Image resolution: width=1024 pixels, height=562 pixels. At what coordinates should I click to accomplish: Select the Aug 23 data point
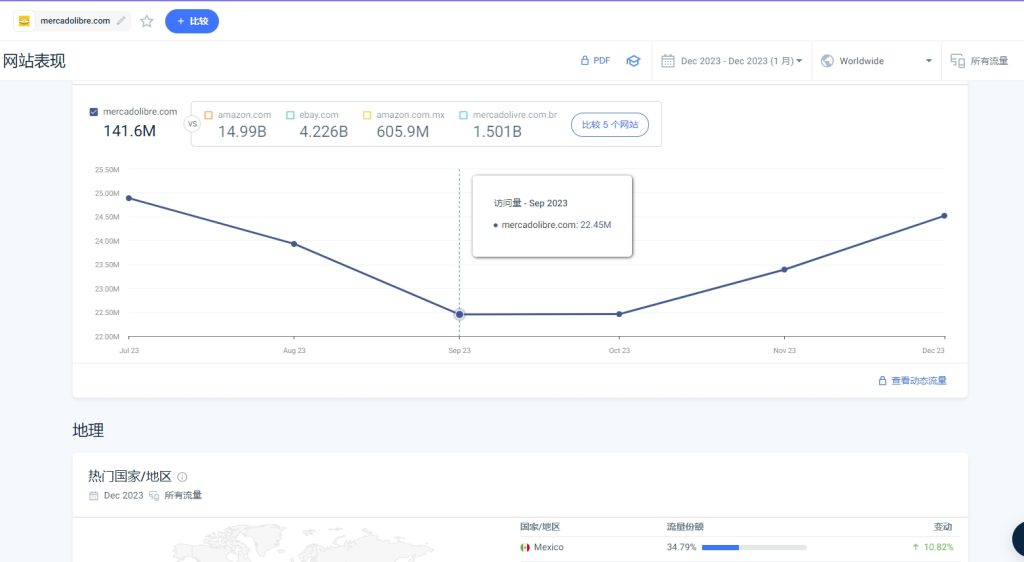(294, 244)
